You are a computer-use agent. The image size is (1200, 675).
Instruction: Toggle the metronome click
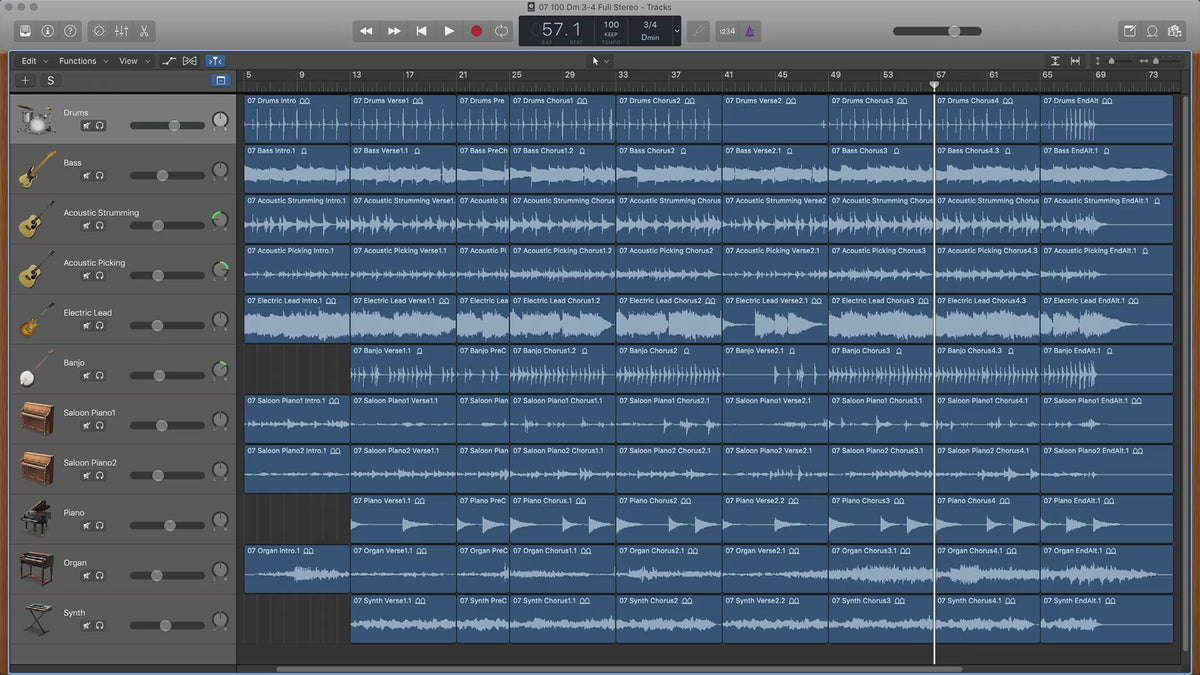pyautogui.click(x=750, y=31)
